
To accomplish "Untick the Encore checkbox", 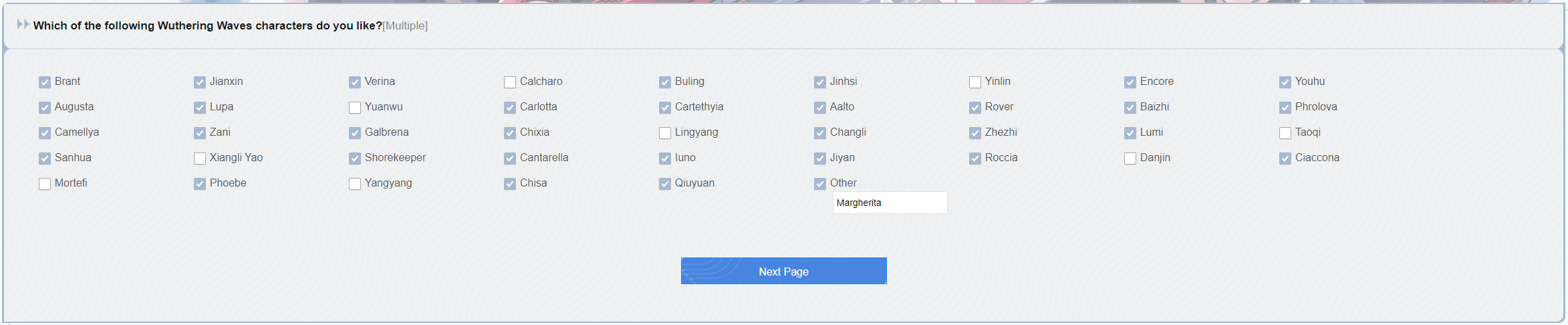I will click(1130, 82).
